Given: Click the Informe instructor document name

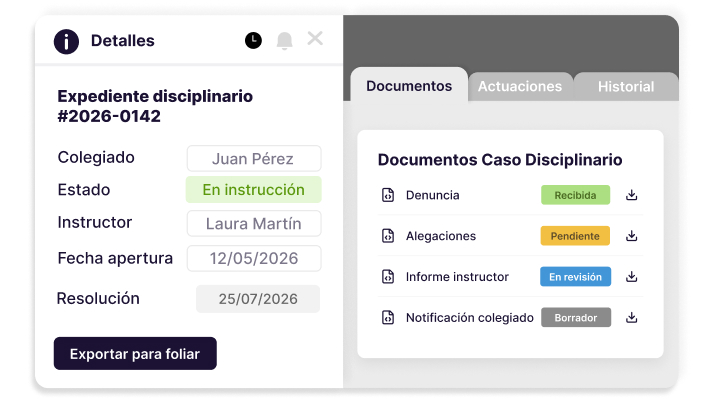Looking at the screenshot, I should coord(457,276).
